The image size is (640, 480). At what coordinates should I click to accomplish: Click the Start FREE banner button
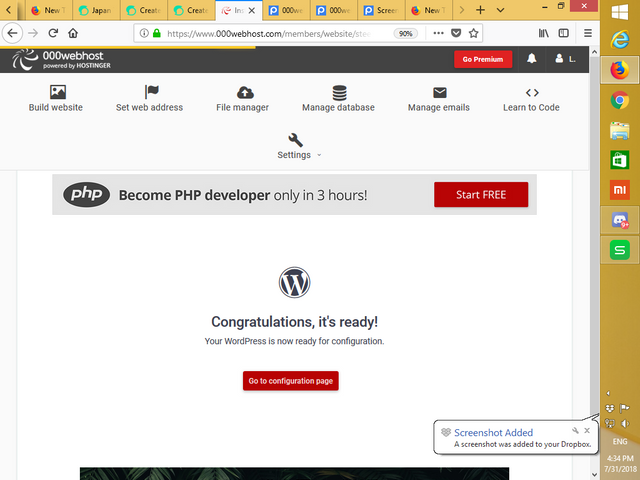pos(481,195)
